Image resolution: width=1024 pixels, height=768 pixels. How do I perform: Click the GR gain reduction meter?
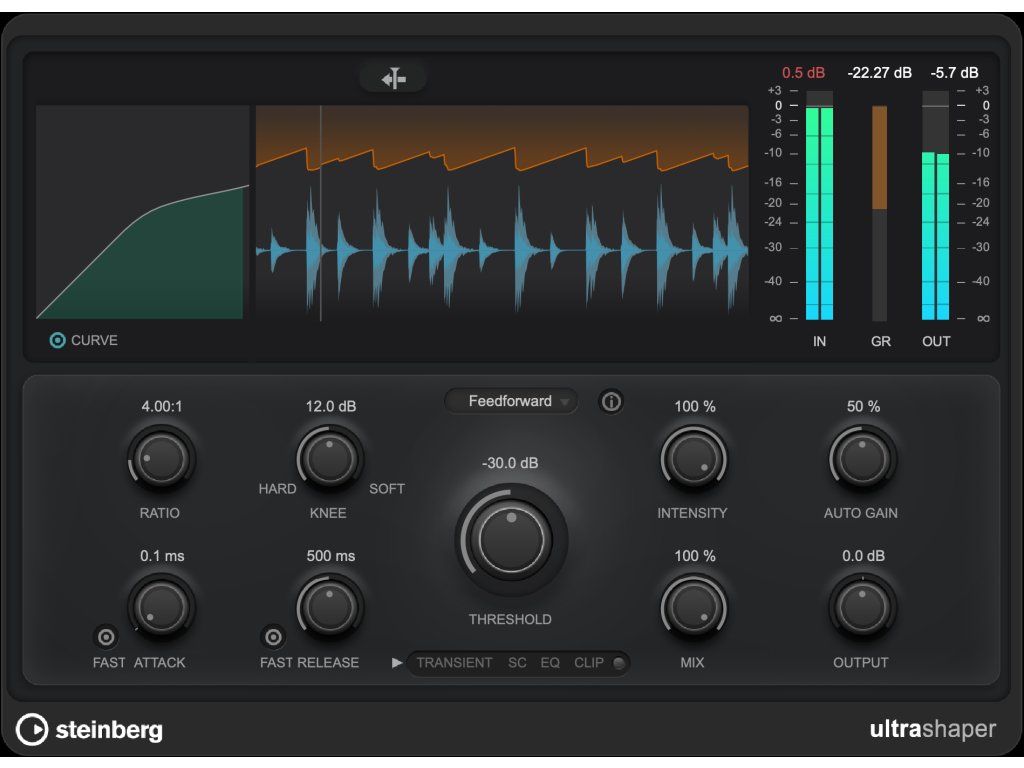tap(880, 213)
